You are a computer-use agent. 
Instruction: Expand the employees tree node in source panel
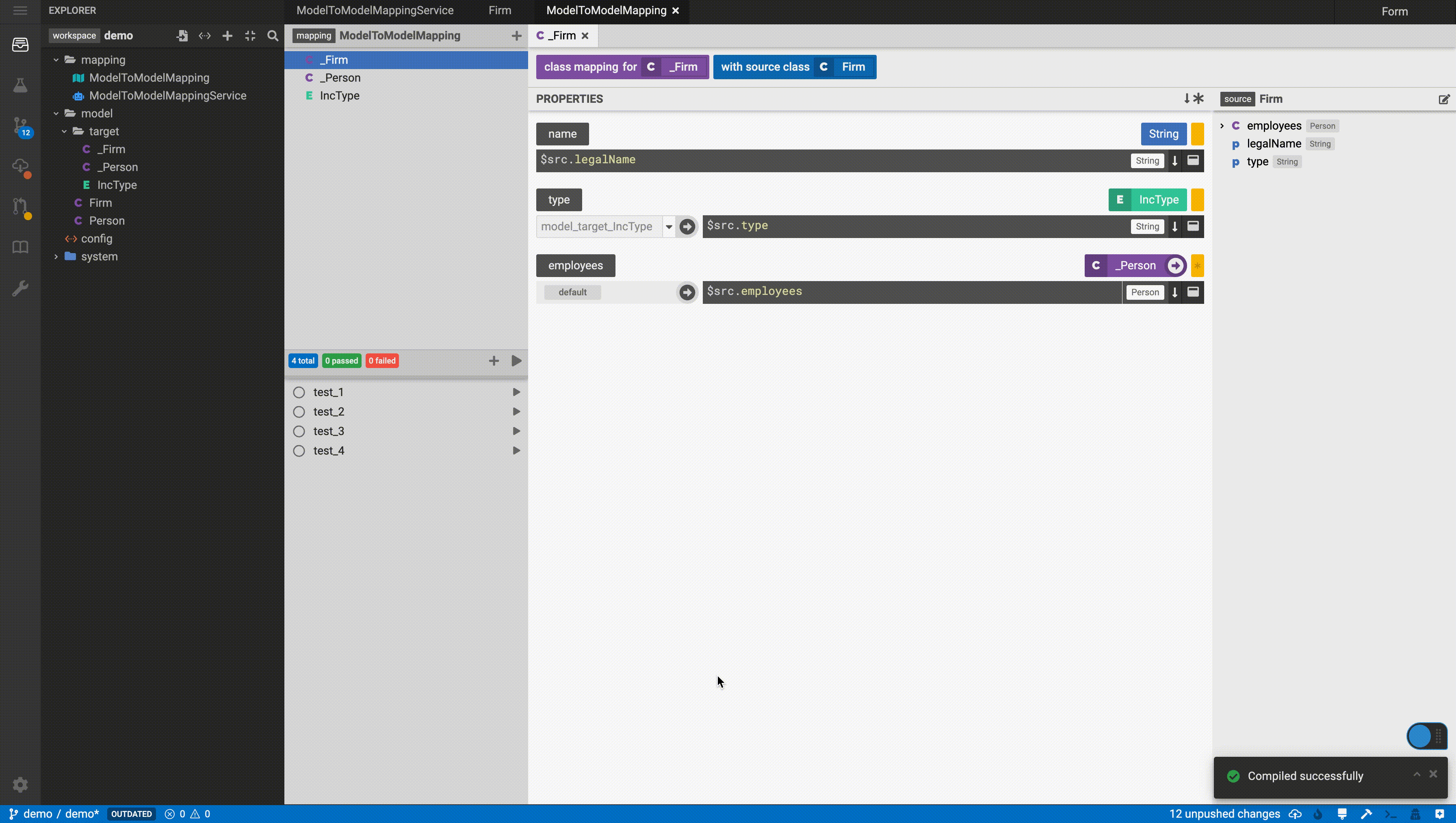point(1222,125)
